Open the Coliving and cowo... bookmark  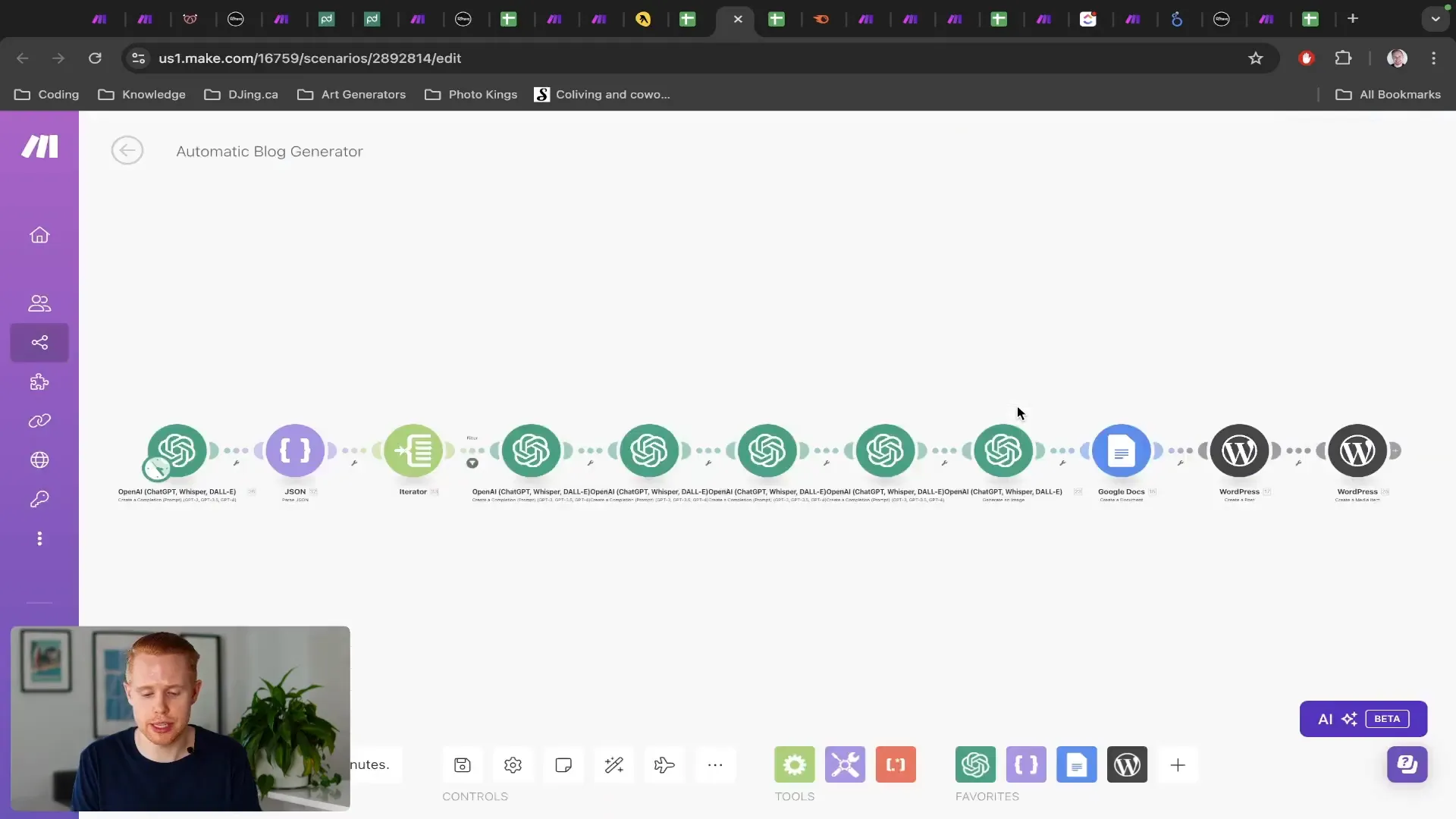click(602, 95)
